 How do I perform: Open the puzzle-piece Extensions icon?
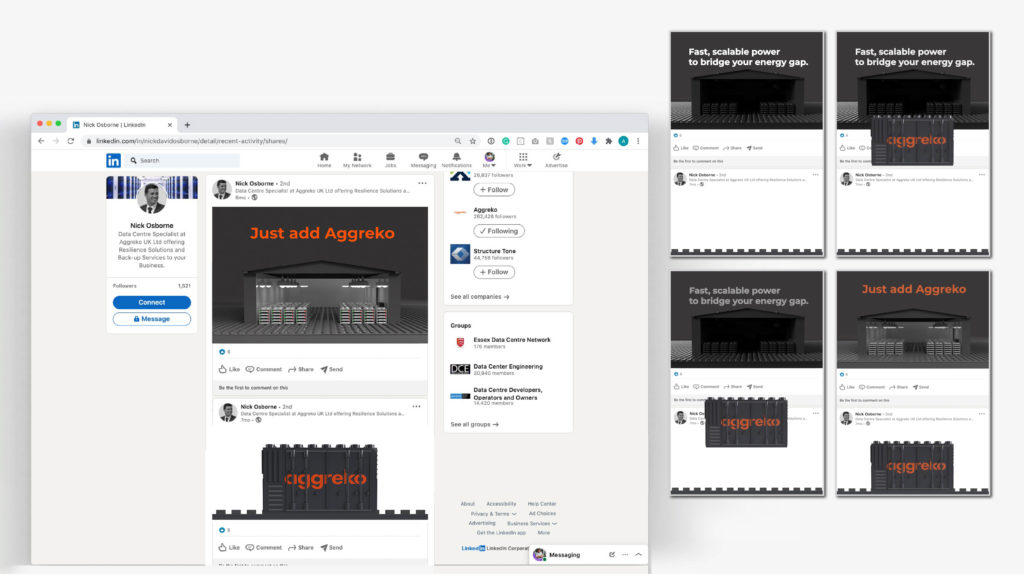(609, 141)
